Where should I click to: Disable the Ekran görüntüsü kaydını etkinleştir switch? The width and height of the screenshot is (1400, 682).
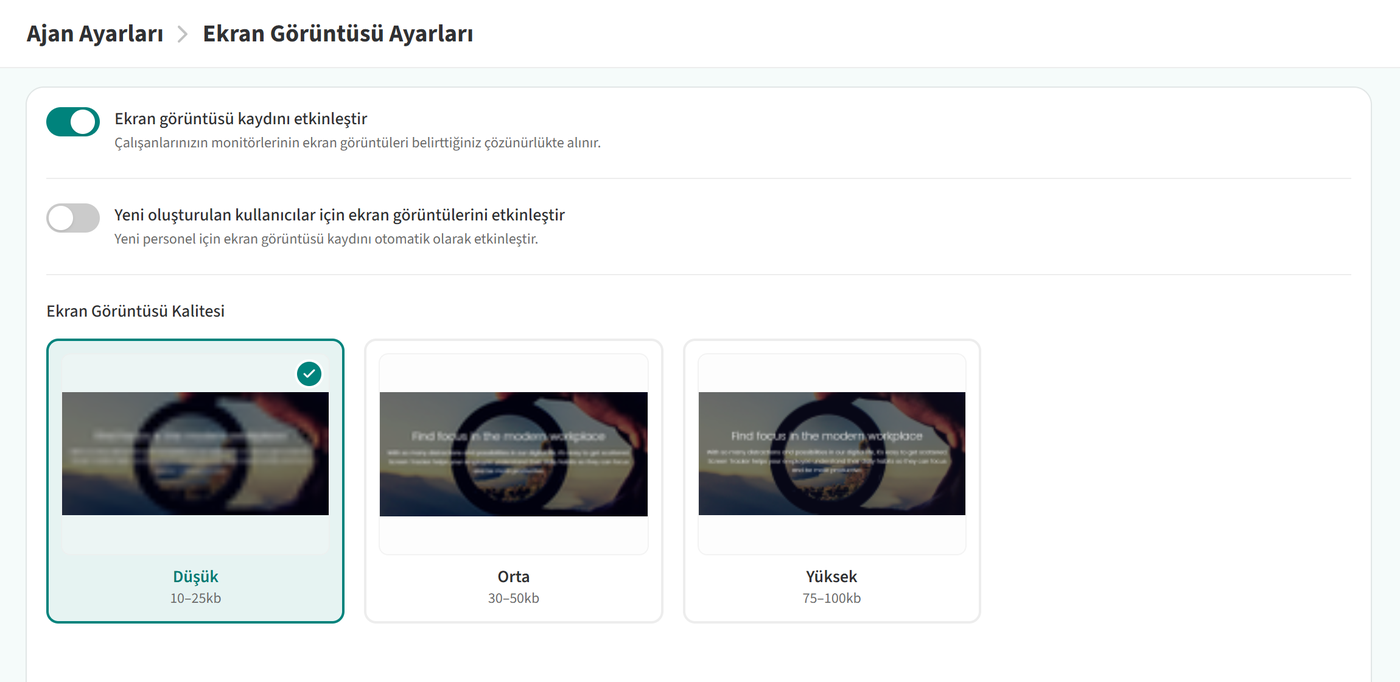click(73, 122)
